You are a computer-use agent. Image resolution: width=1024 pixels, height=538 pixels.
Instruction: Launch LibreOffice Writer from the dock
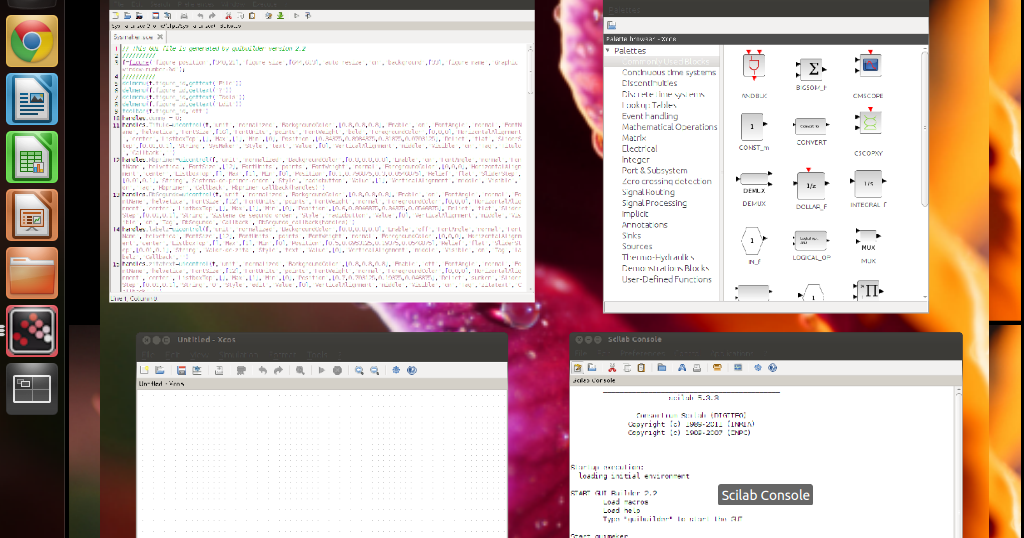[31, 99]
